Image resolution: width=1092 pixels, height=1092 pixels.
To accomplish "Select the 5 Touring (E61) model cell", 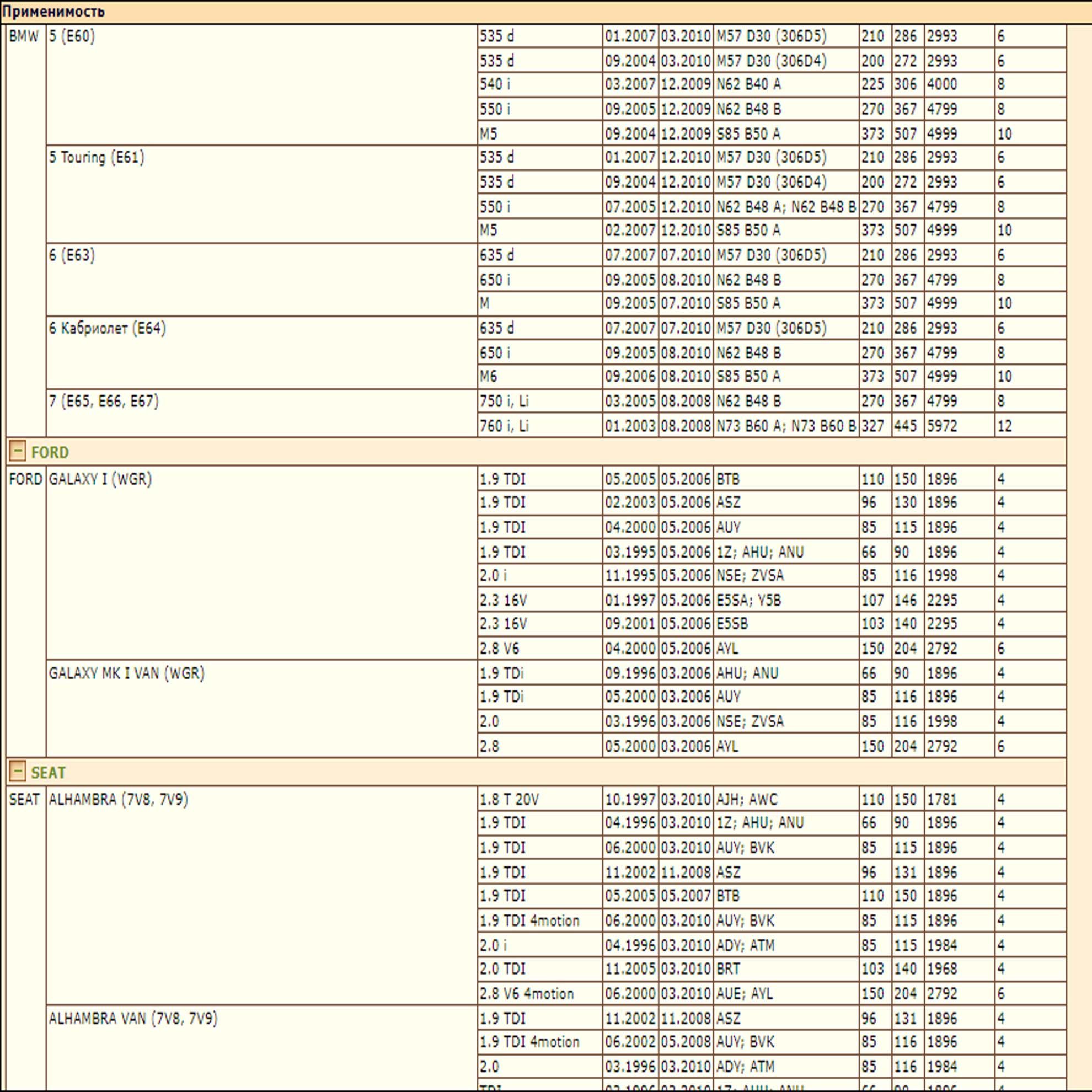I will coord(97,157).
